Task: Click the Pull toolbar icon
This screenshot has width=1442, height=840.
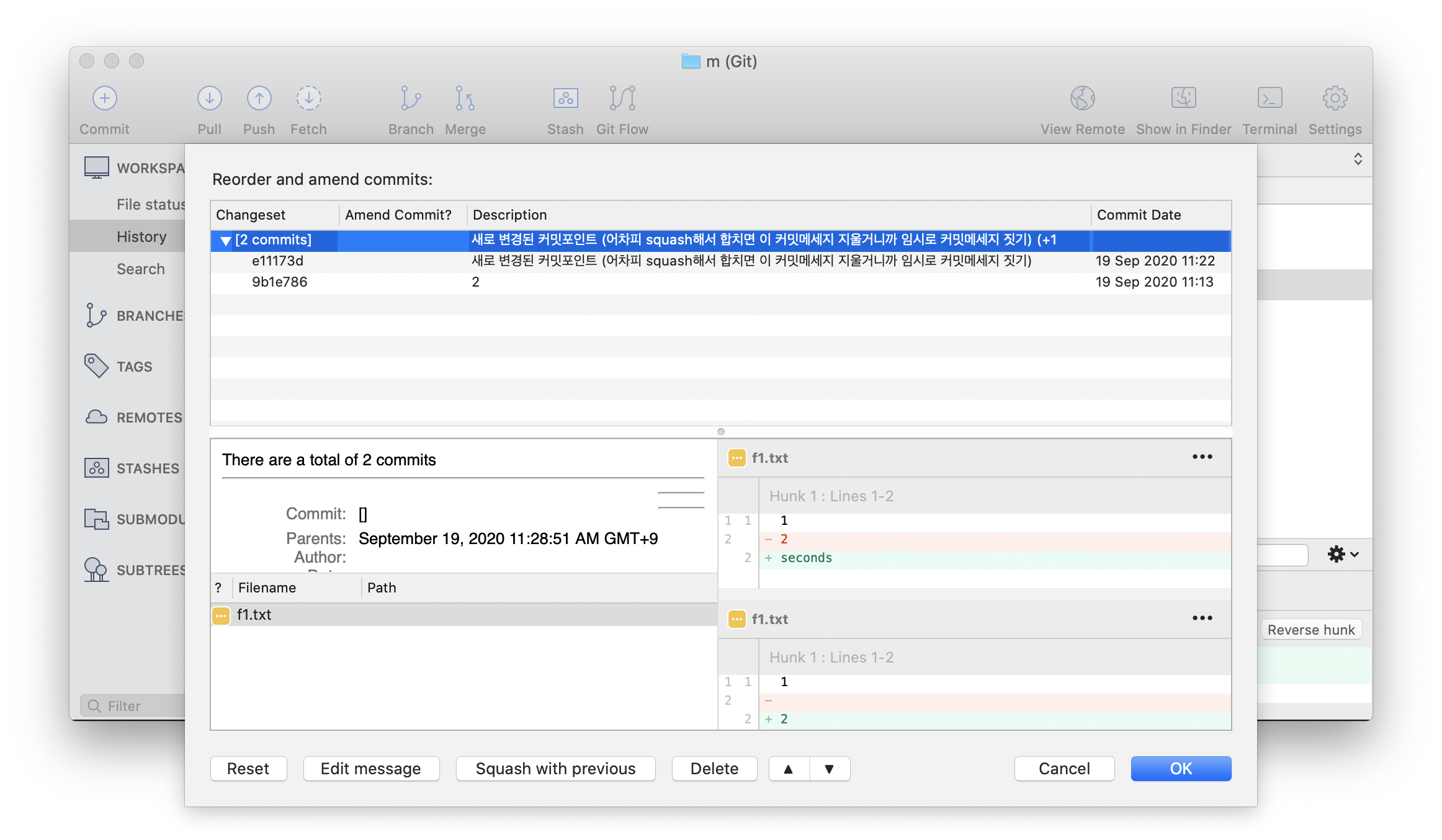Action: [209, 98]
